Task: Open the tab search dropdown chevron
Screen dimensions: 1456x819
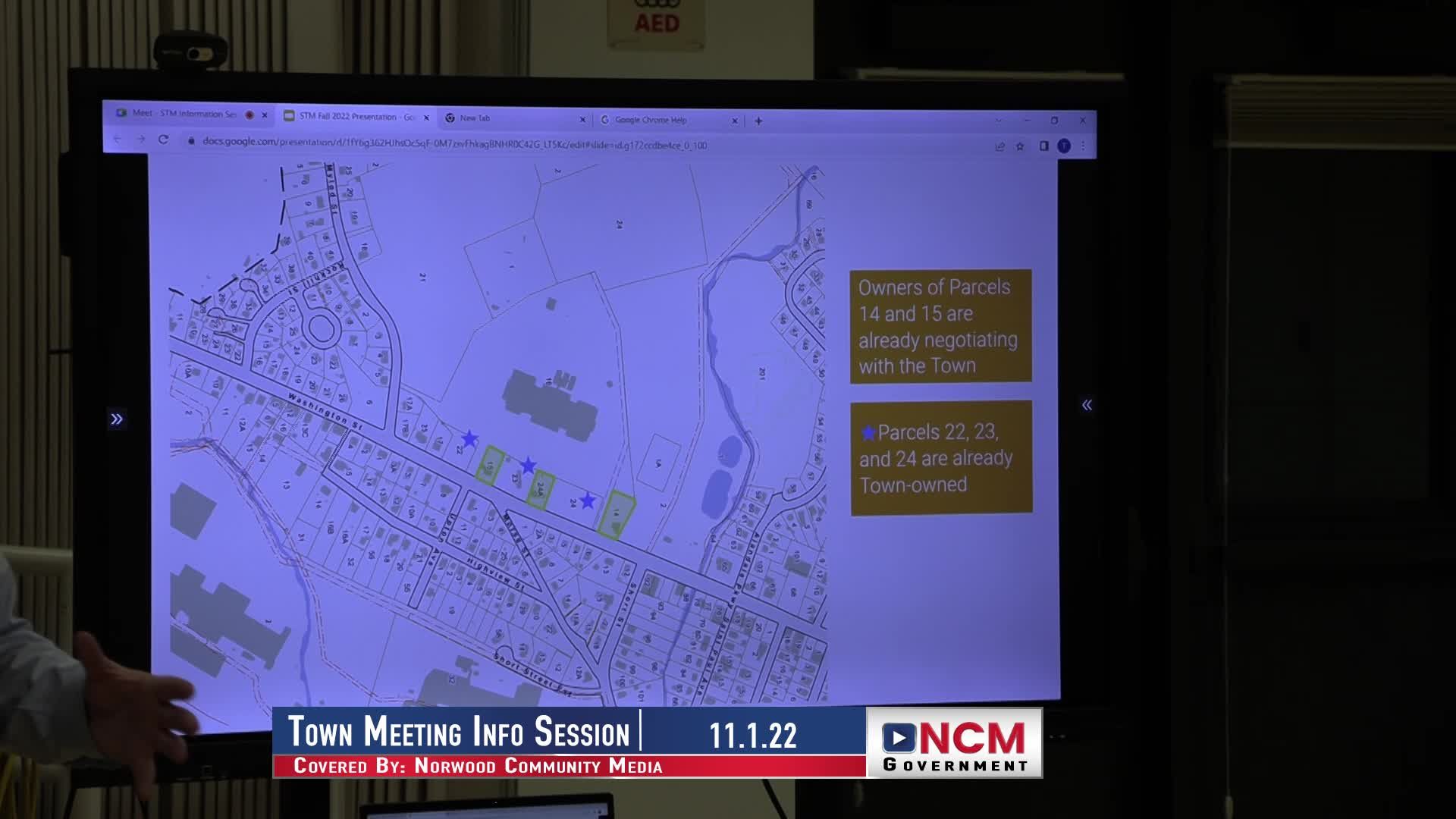Action: [x=998, y=120]
